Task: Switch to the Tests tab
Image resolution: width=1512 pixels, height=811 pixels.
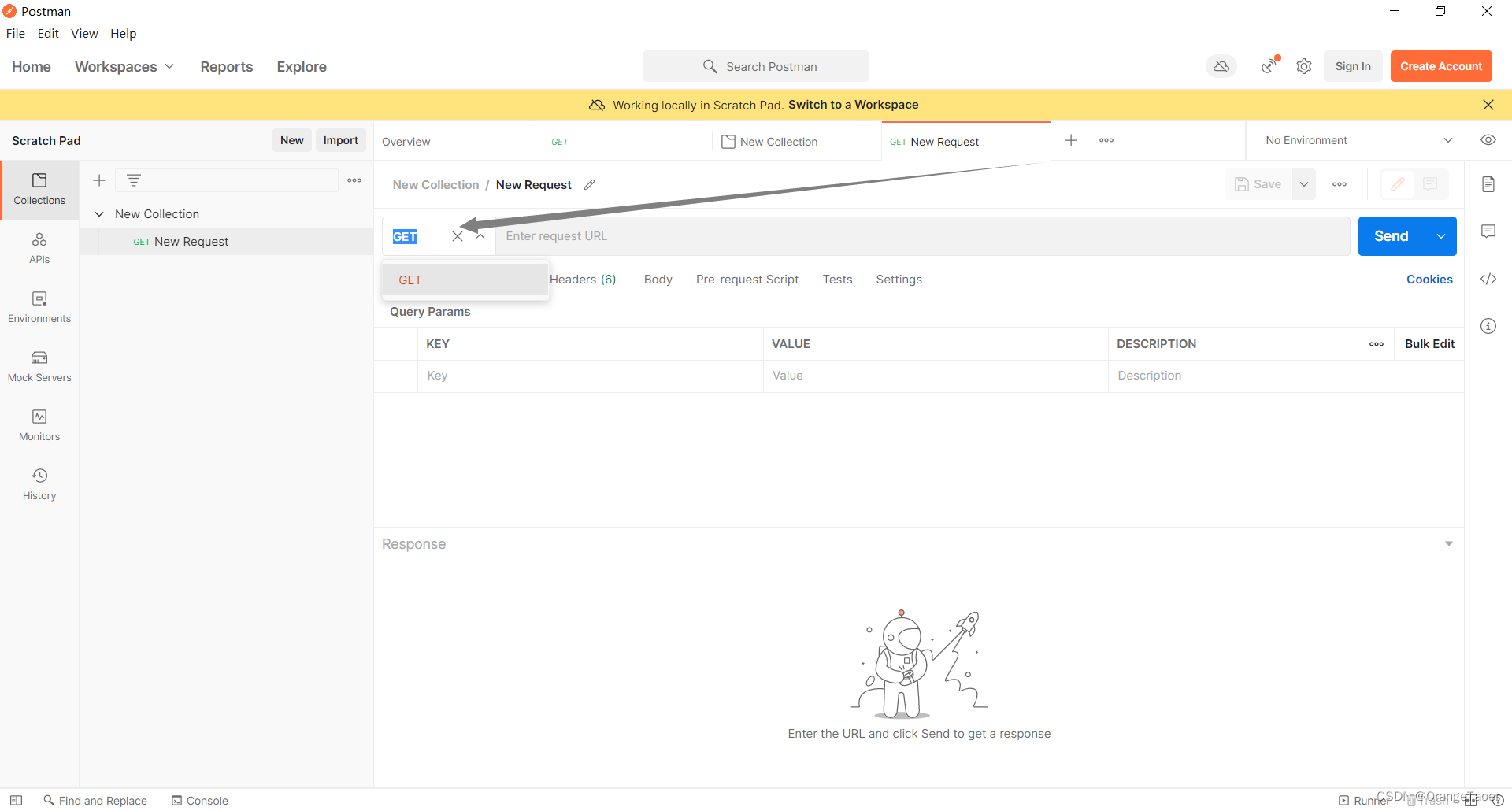Action: tap(838, 280)
